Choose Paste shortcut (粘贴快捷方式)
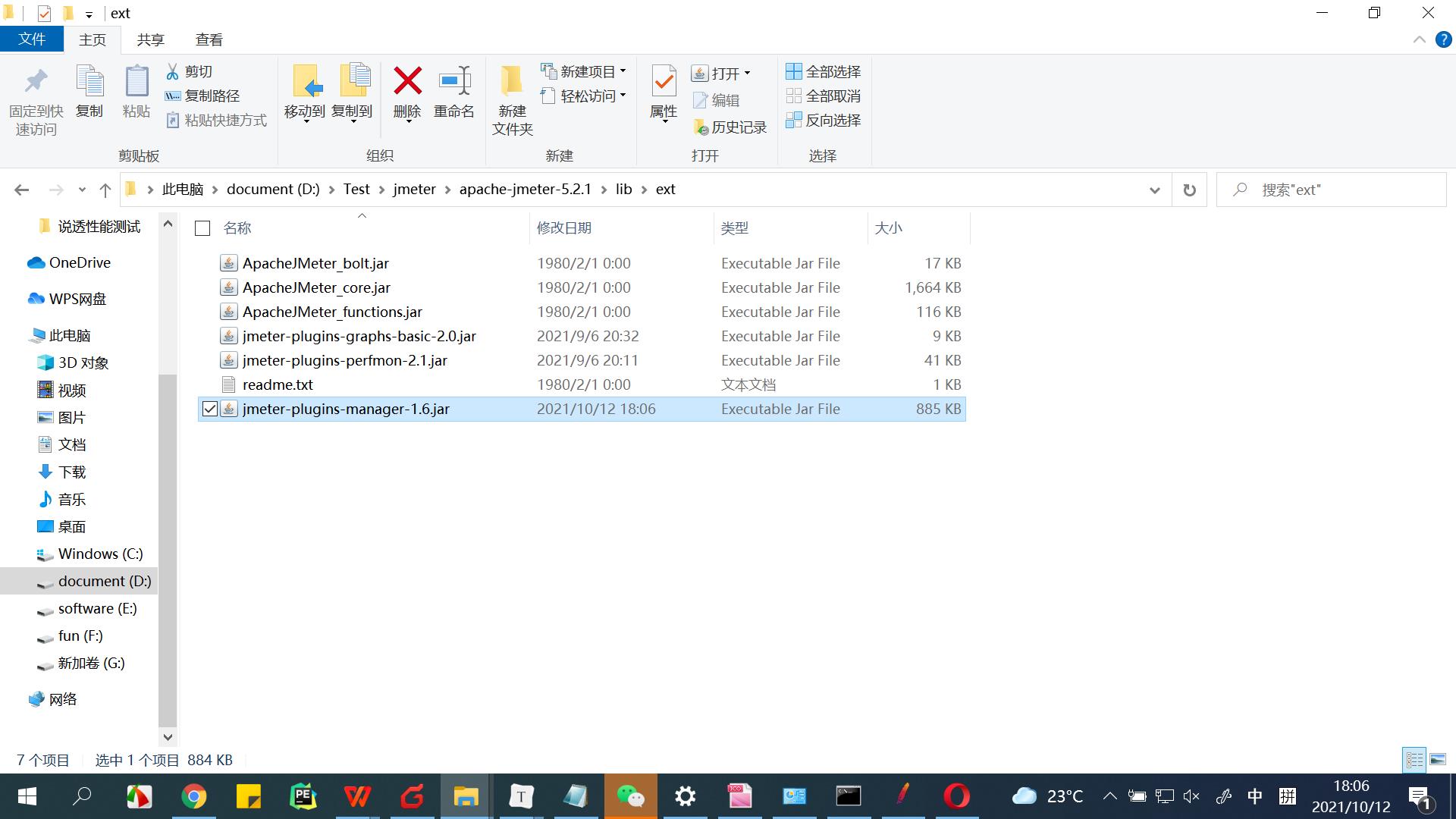The height and width of the screenshot is (819, 1456). (x=216, y=120)
